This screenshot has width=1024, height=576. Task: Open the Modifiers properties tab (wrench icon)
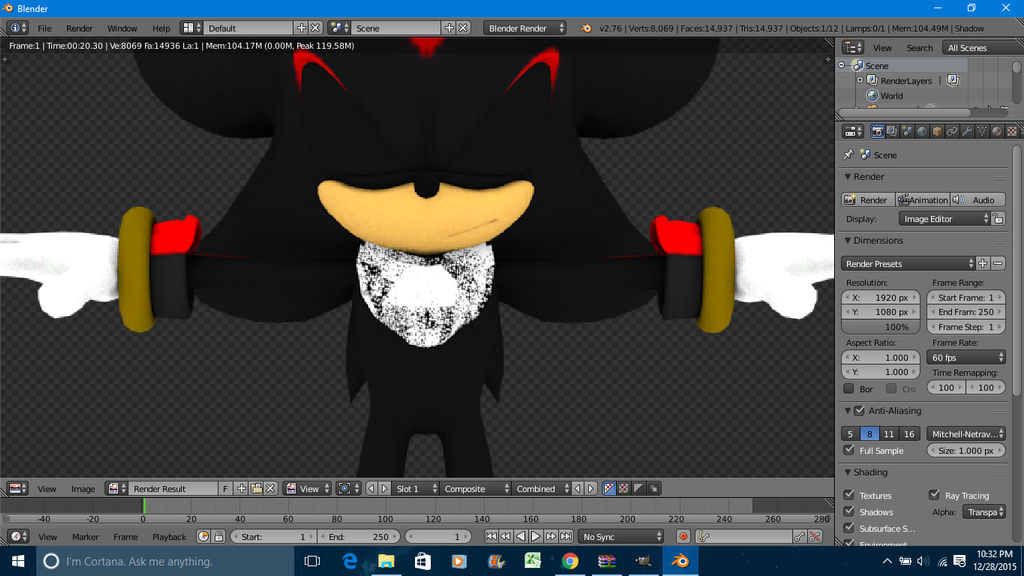pyautogui.click(x=967, y=131)
